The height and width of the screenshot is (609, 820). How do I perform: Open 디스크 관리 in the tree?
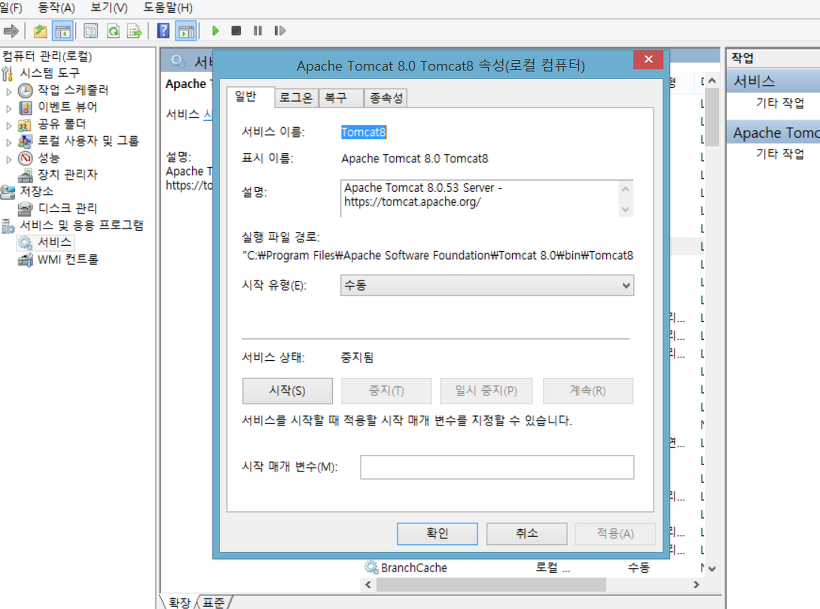(67, 209)
